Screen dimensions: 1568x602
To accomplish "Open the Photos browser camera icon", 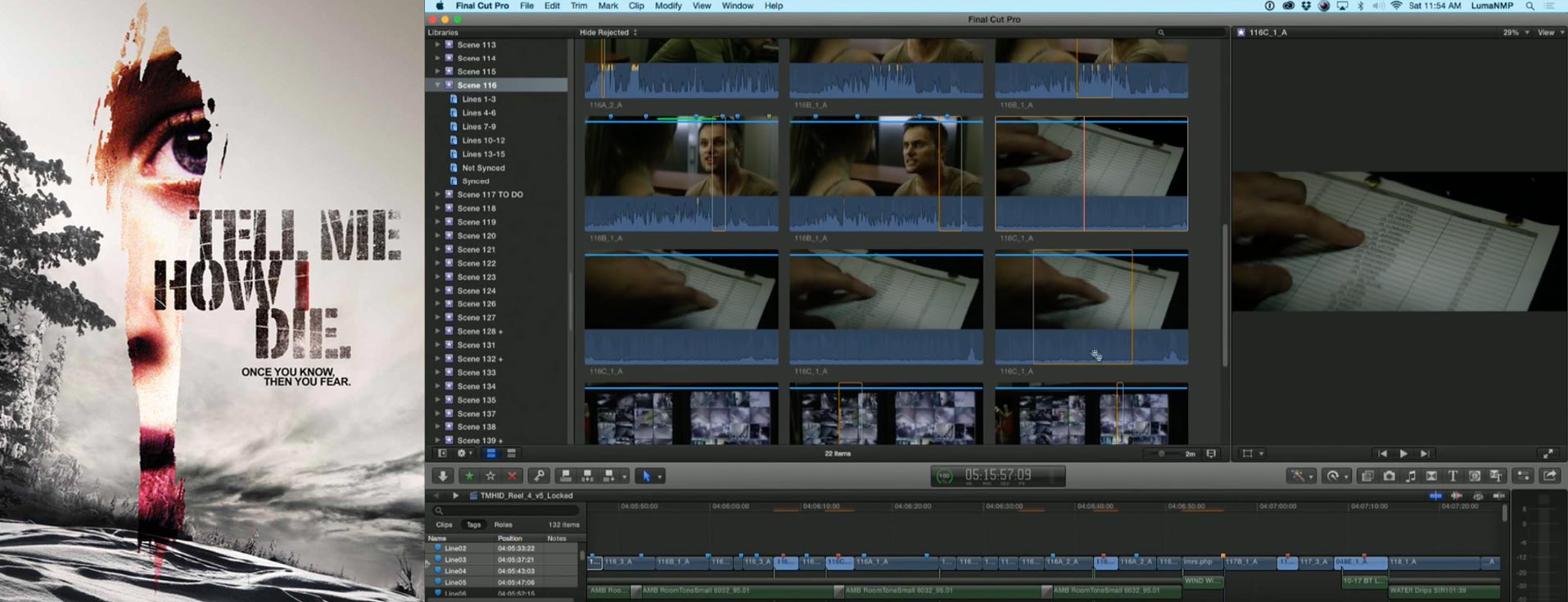I will (x=1390, y=476).
